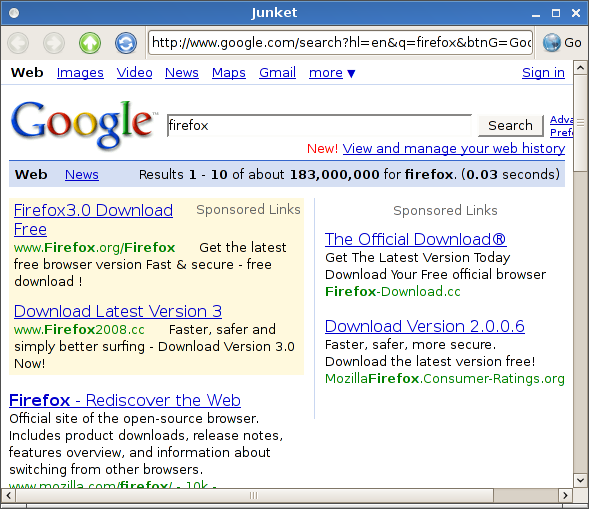The height and width of the screenshot is (509, 589).
Task: Open the Images link
Action: [x=80, y=72]
